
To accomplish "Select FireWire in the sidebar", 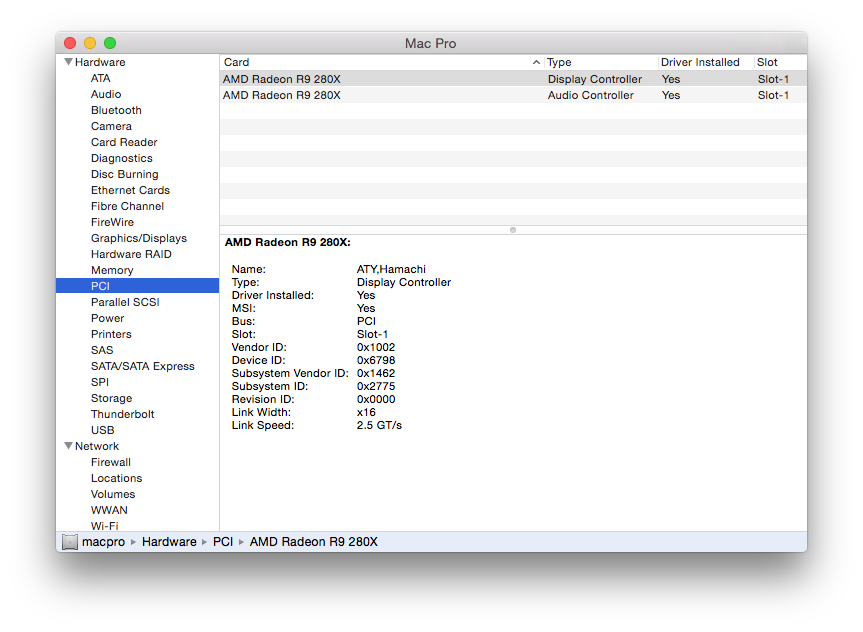I will pyautogui.click(x=112, y=222).
